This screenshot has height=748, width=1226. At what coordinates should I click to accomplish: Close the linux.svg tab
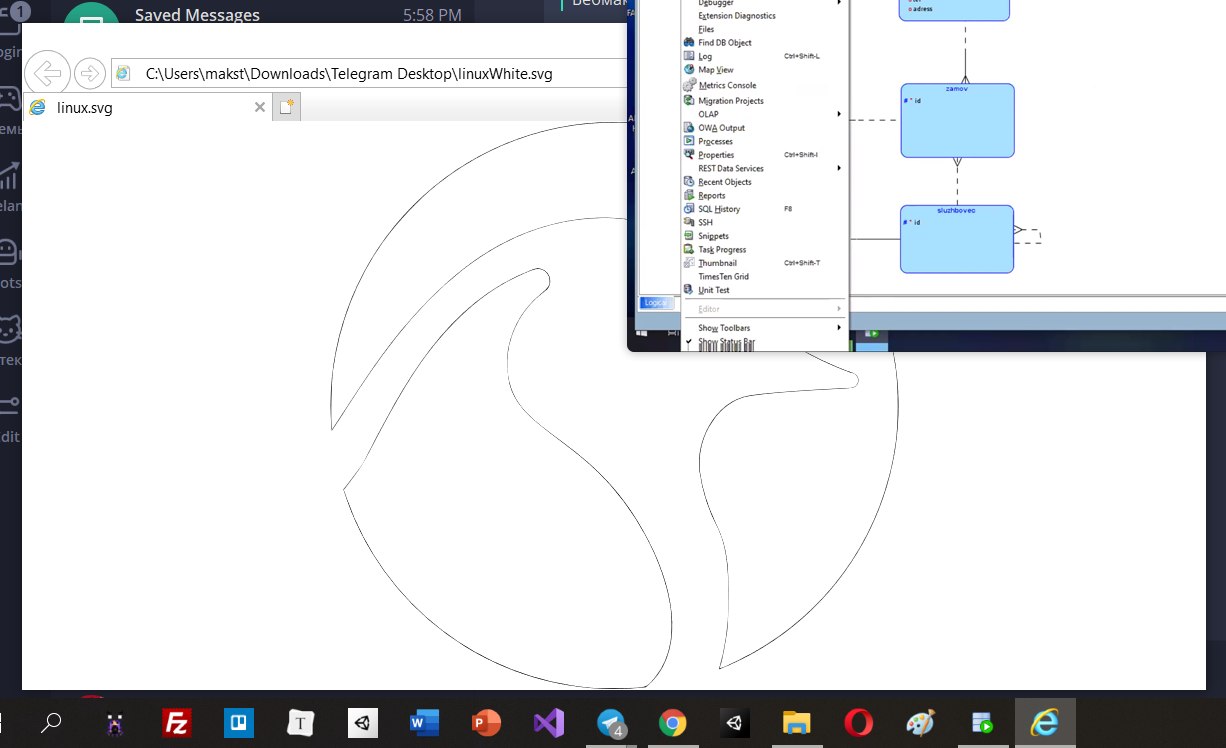tap(259, 107)
